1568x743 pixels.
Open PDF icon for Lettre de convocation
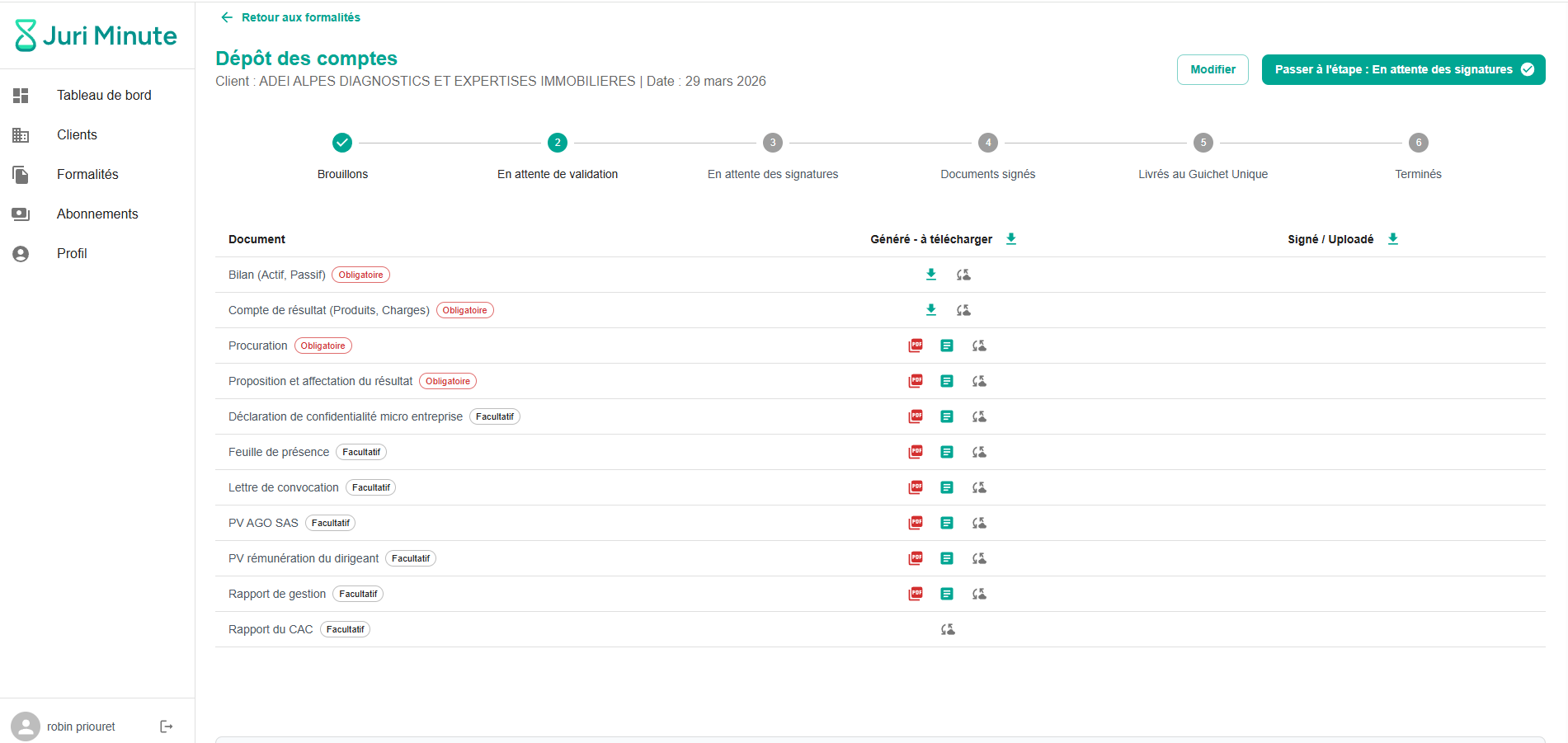[x=916, y=487]
